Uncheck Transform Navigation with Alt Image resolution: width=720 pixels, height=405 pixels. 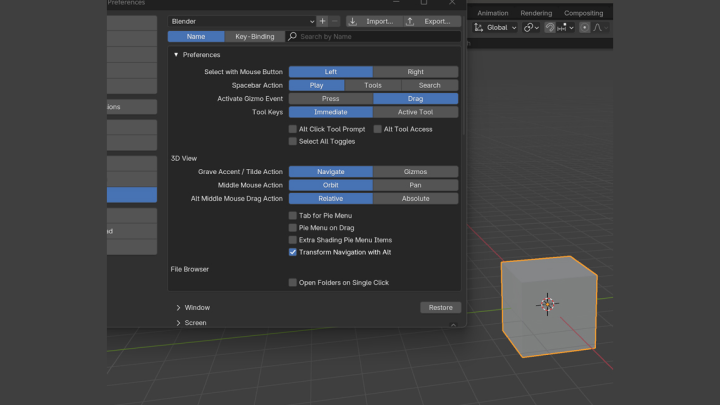coord(293,252)
